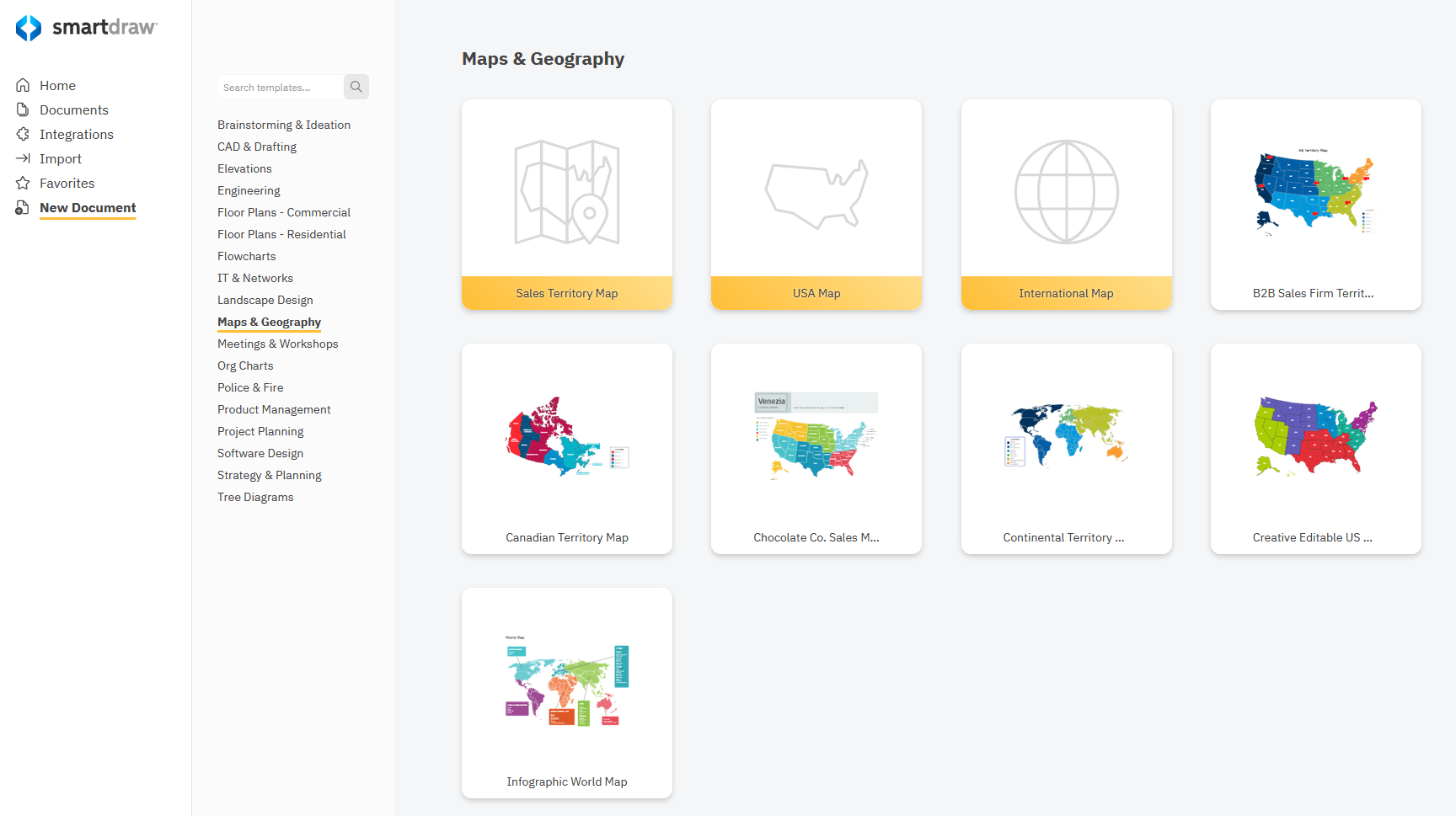Go to the Software Design category

260,453
